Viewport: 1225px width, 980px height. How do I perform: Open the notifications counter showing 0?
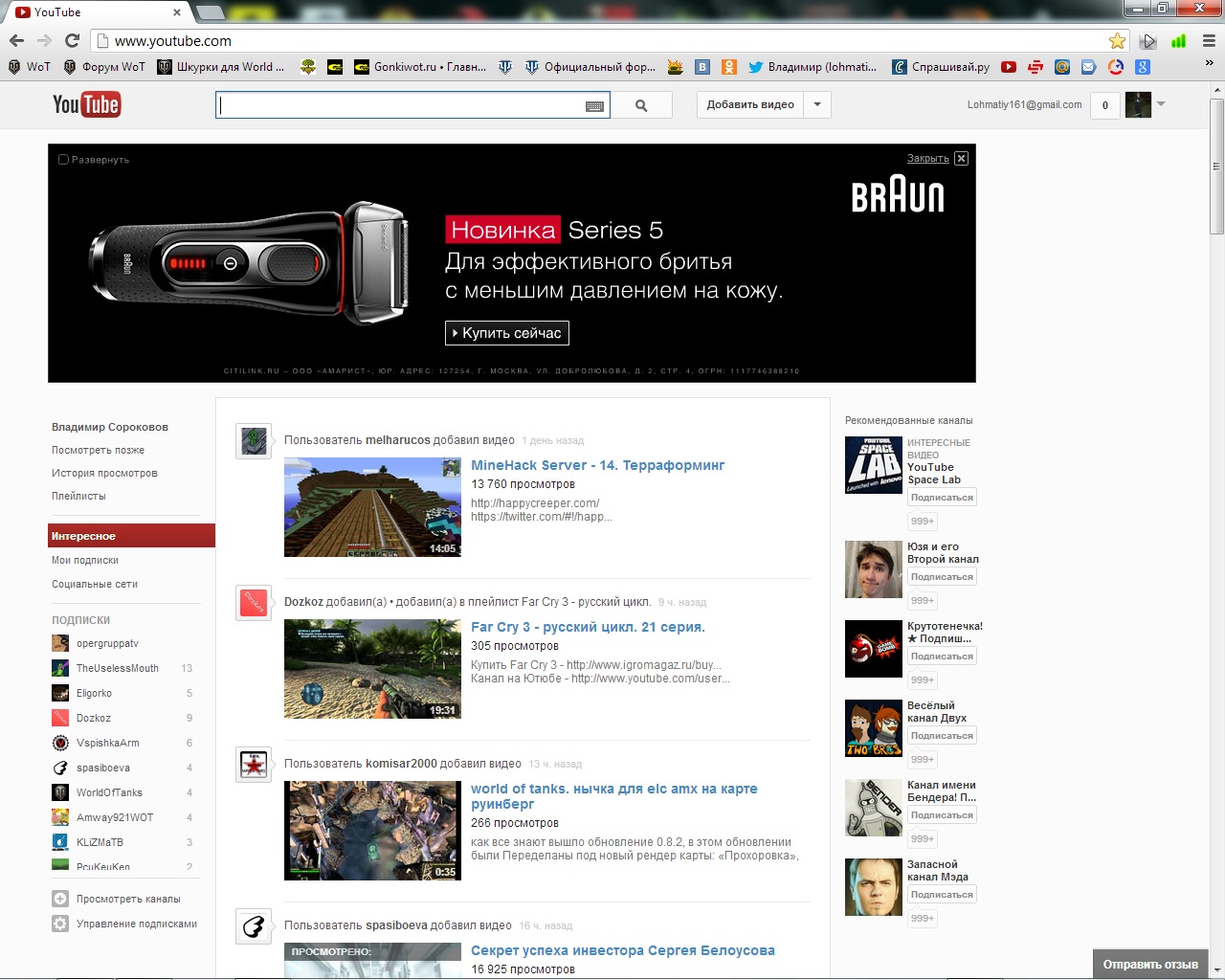[x=1105, y=105]
